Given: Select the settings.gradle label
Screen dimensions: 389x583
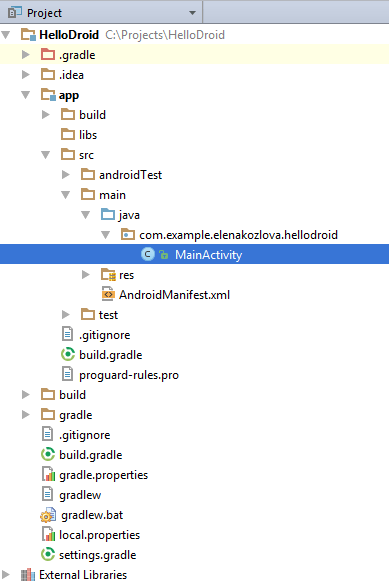Looking at the screenshot, I should coord(98,555).
